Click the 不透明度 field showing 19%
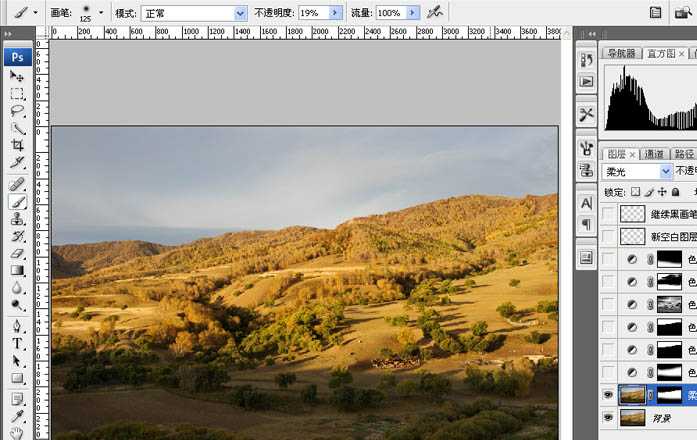Screen dimensions: 697x440 (313, 13)
